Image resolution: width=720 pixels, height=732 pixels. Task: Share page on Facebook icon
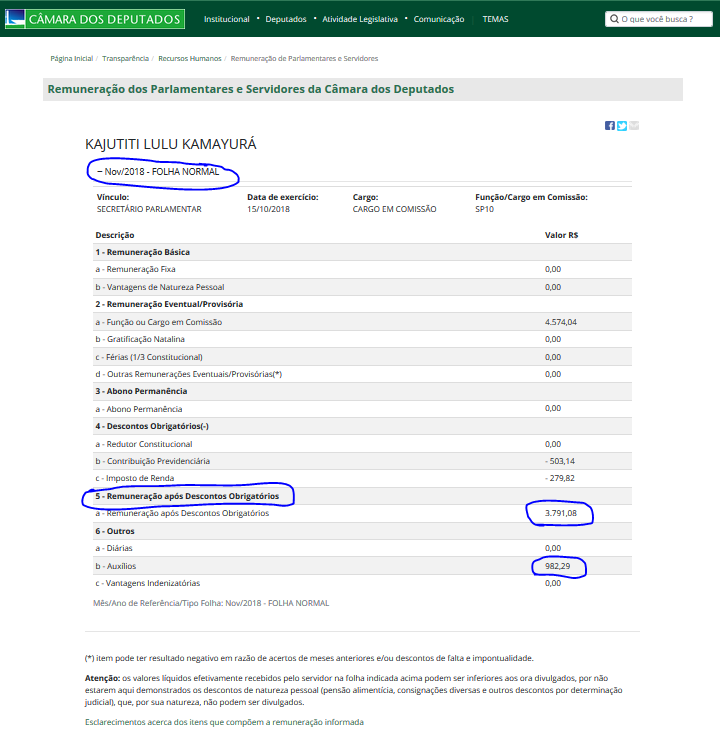point(609,125)
